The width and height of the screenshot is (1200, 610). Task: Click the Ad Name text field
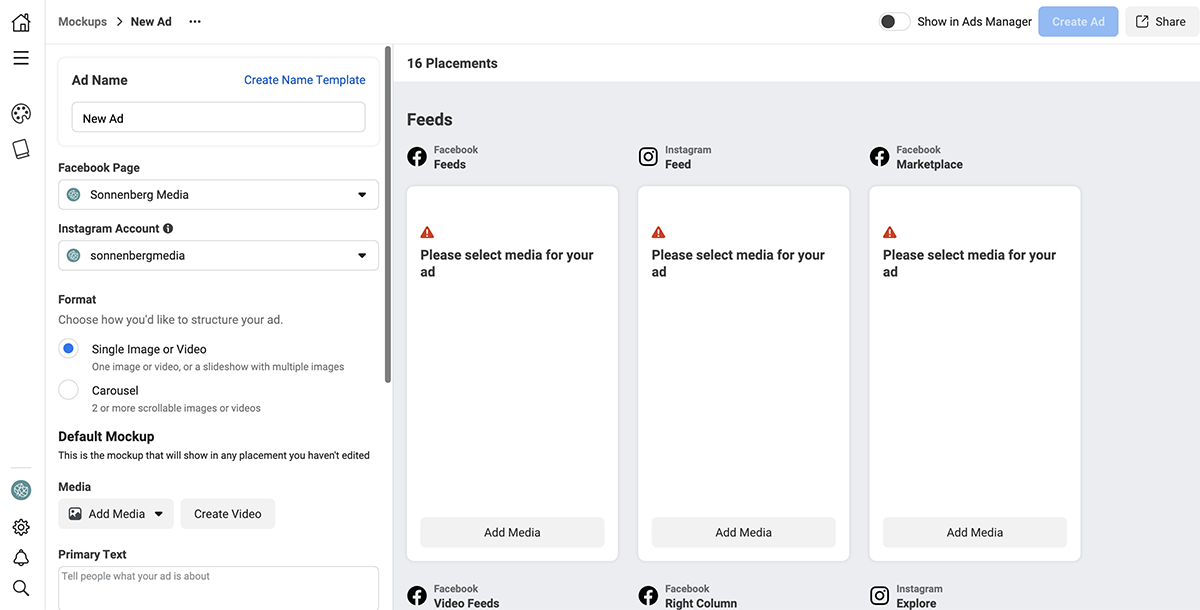(218, 118)
